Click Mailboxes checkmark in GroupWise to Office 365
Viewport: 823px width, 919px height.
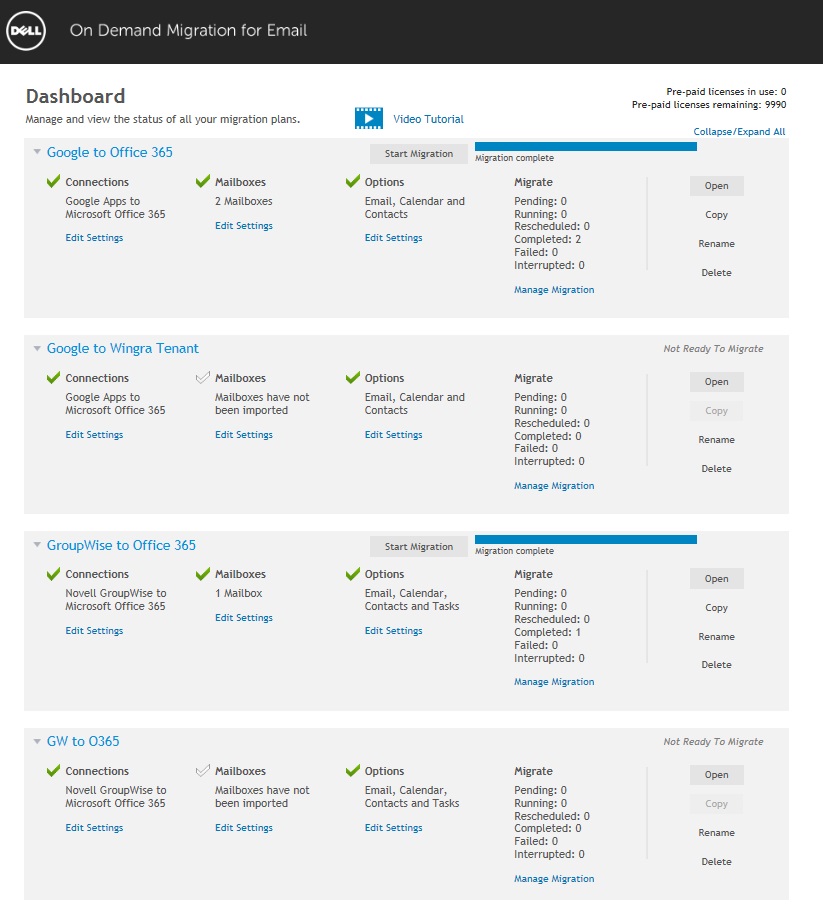(x=203, y=574)
